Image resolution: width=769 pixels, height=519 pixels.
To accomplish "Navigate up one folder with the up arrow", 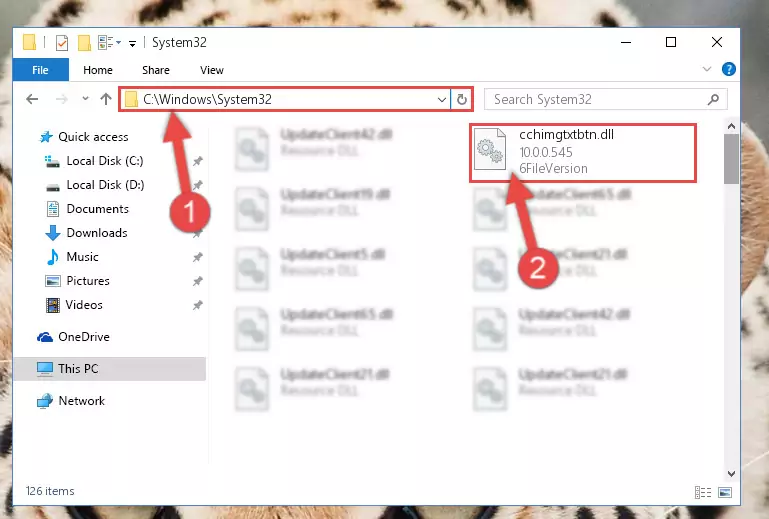I will (106, 100).
